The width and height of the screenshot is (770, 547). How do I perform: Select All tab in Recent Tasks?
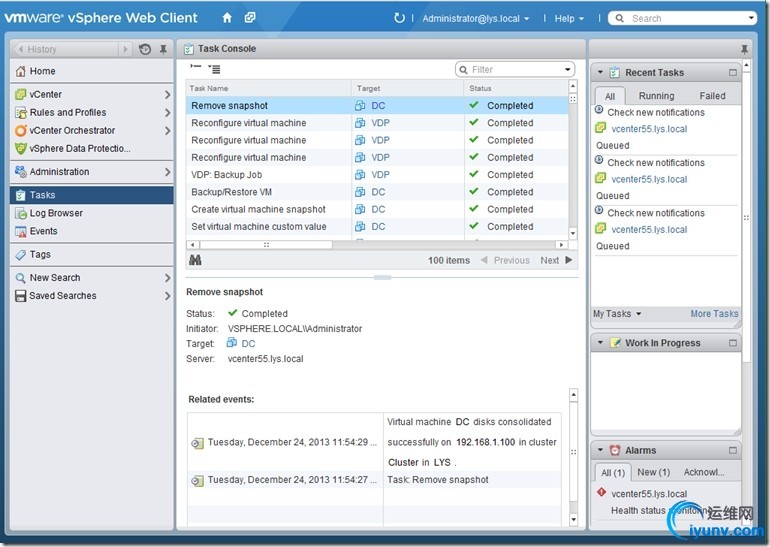pos(610,96)
